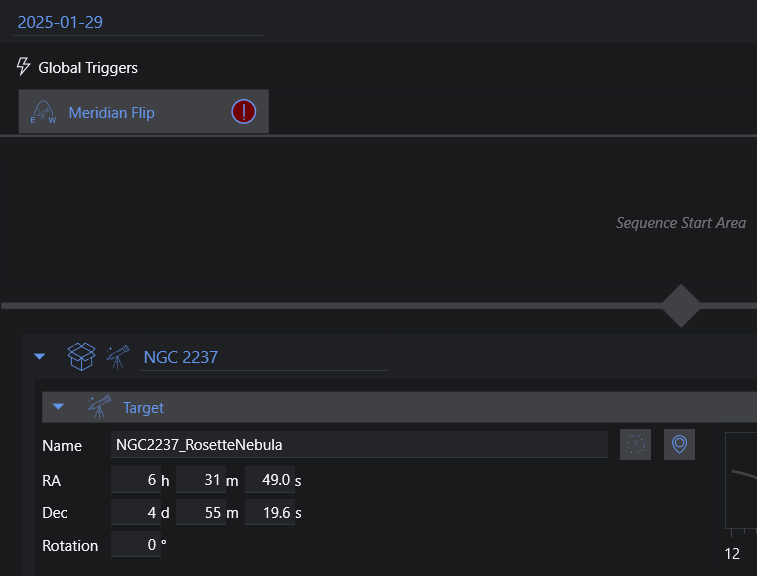Click the Global Triggers lightning bolt icon
This screenshot has height=576, width=757.
(x=23, y=67)
